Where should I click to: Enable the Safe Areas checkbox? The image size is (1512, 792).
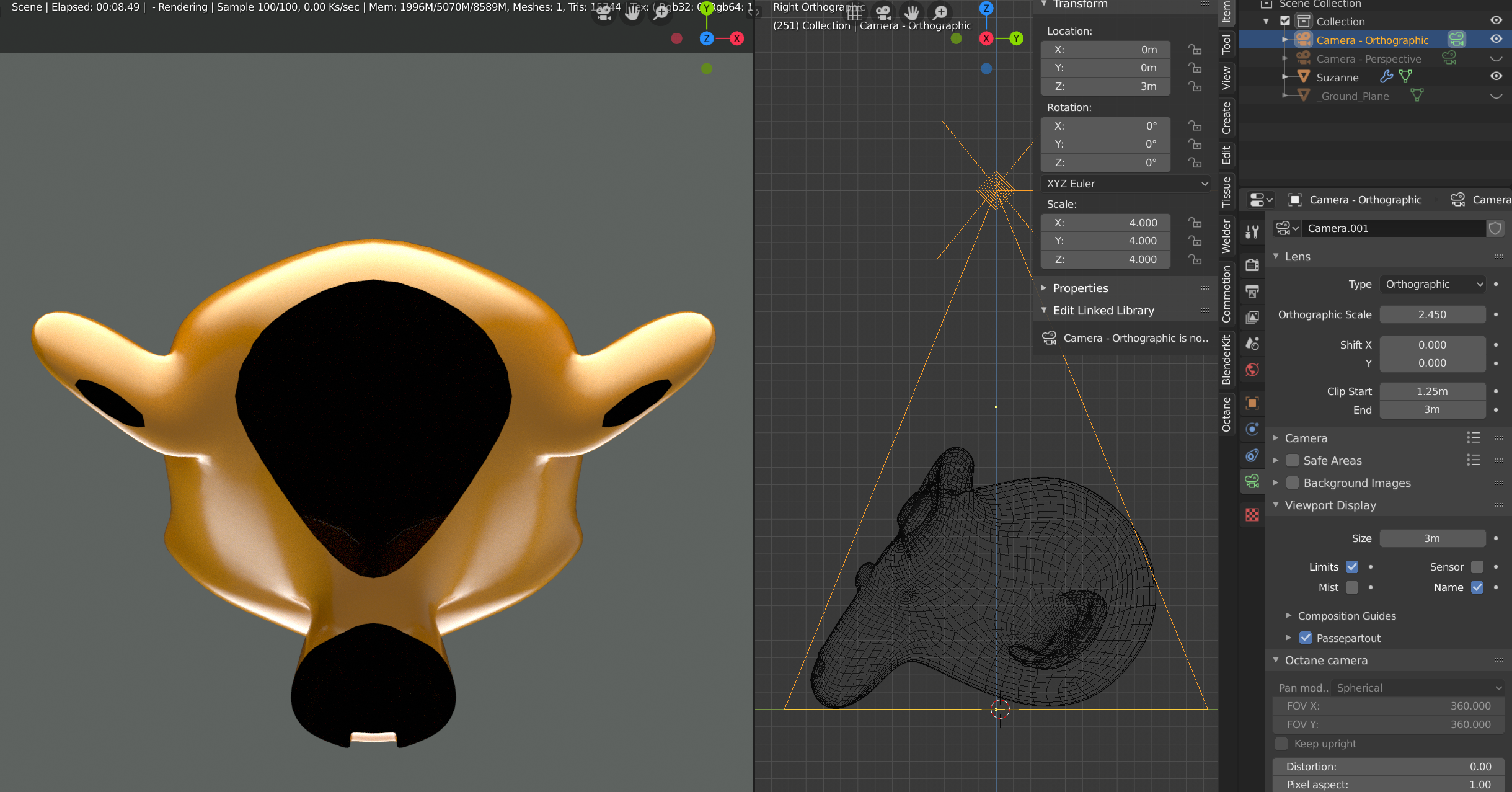[x=1293, y=460]
